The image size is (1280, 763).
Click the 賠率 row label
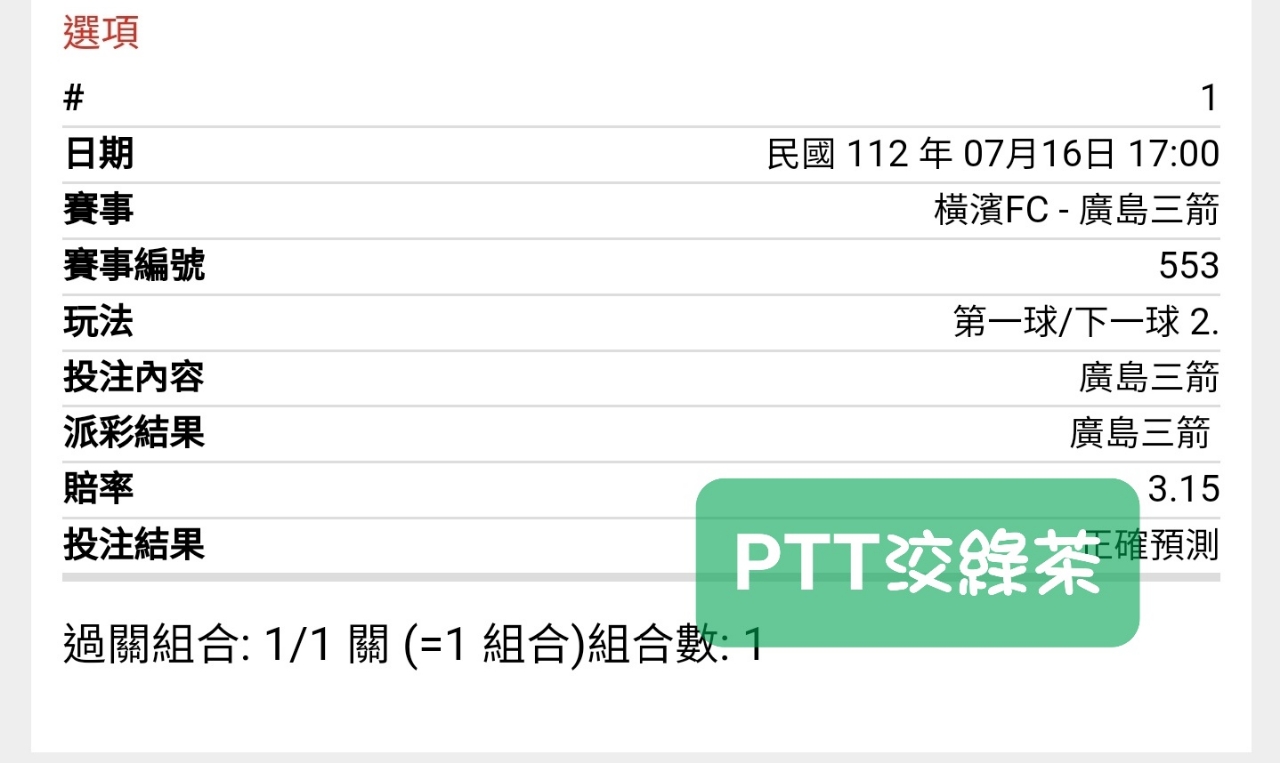[x=98, y=489]
